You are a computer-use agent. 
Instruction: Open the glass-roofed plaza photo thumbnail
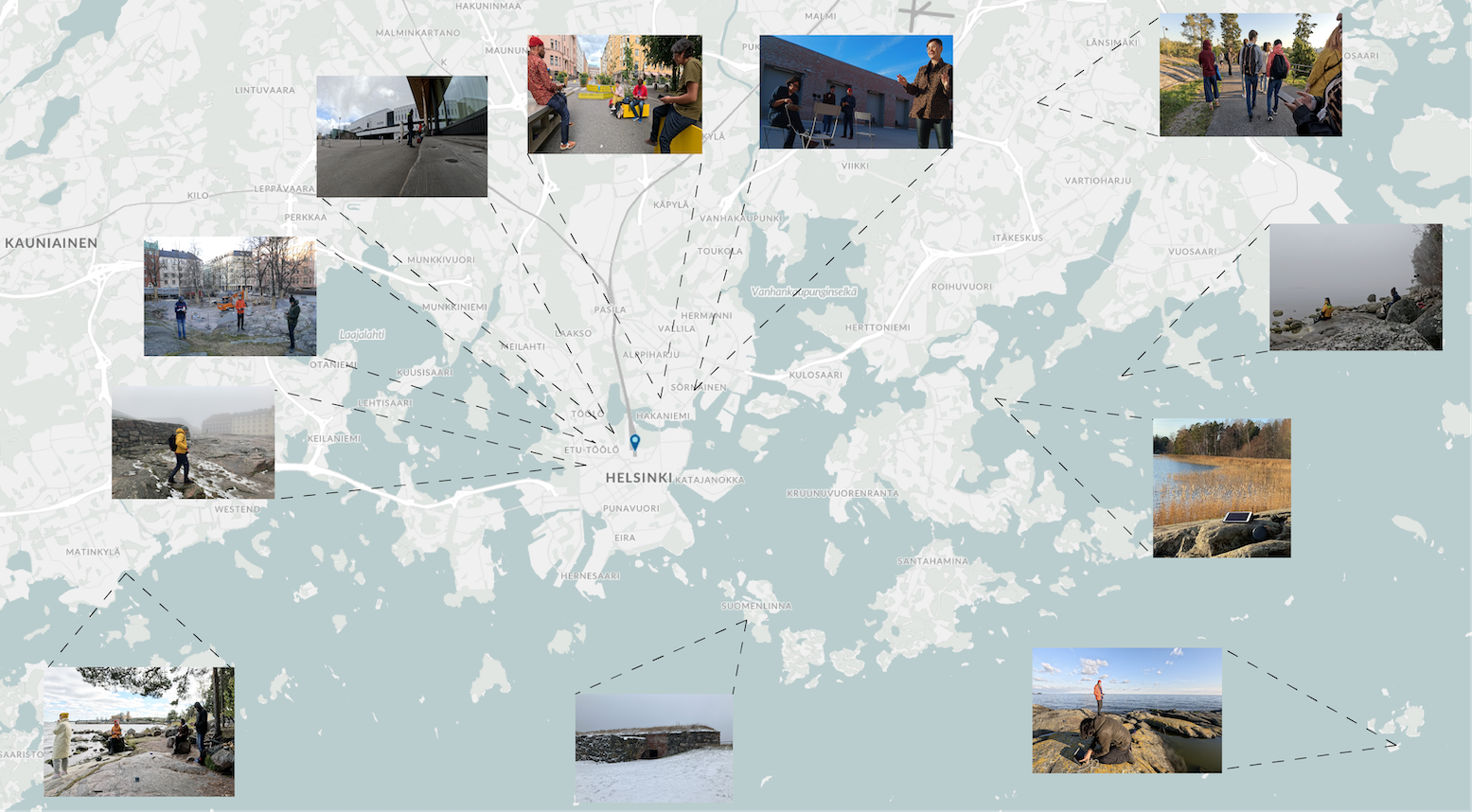[x=402, y=136]
